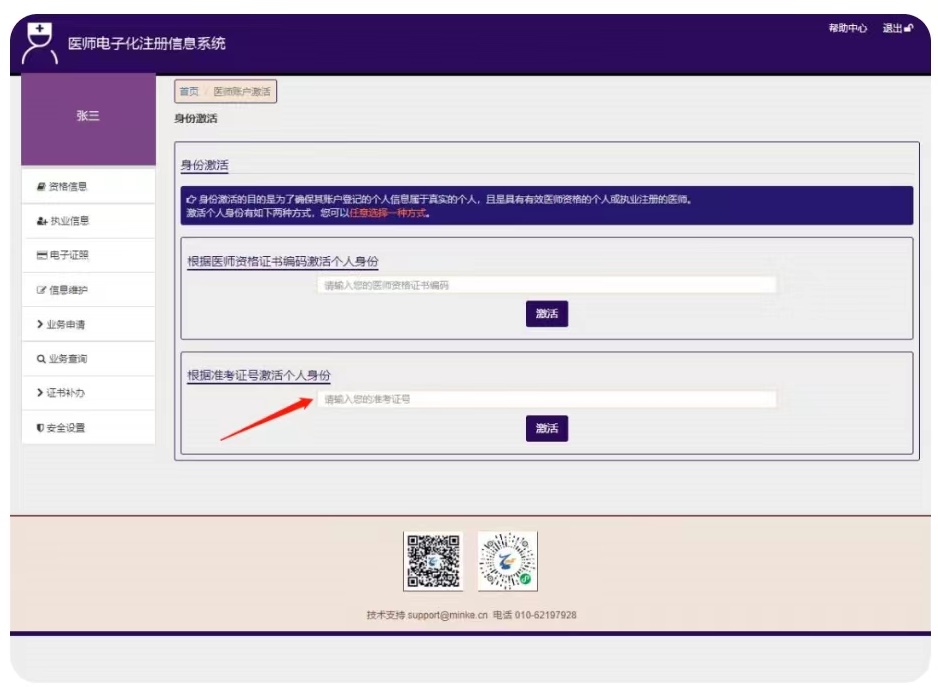This screenshot has width=938, height=692.
Task: Expand the 业务申请 menu
Action: pyautogui.click(x=68, y=324)
